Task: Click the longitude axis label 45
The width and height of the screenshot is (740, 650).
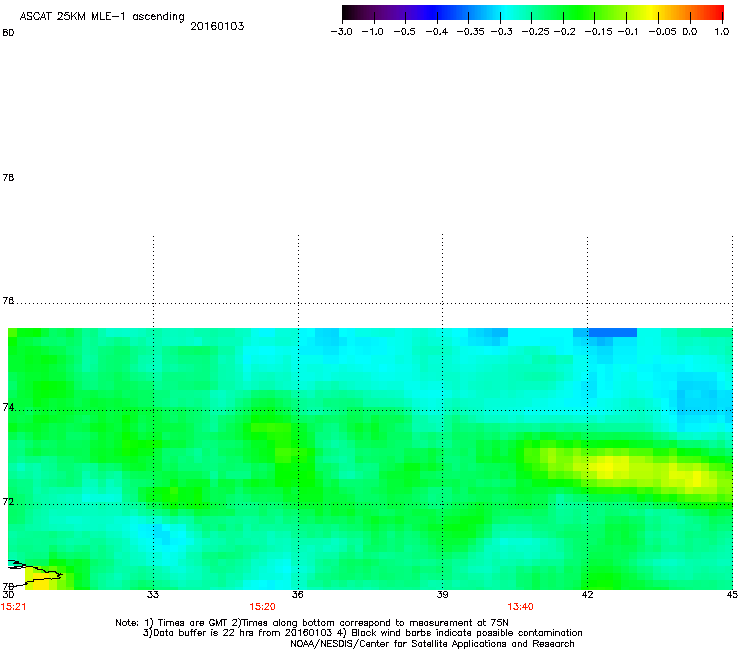Action: 732,595
